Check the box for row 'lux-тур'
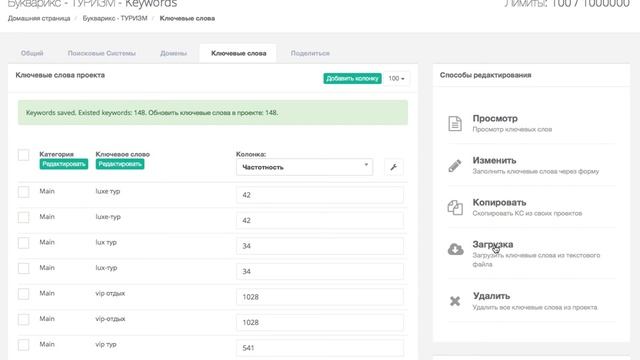The height and width of the screenshot is (360, 640). coord(23,268)
